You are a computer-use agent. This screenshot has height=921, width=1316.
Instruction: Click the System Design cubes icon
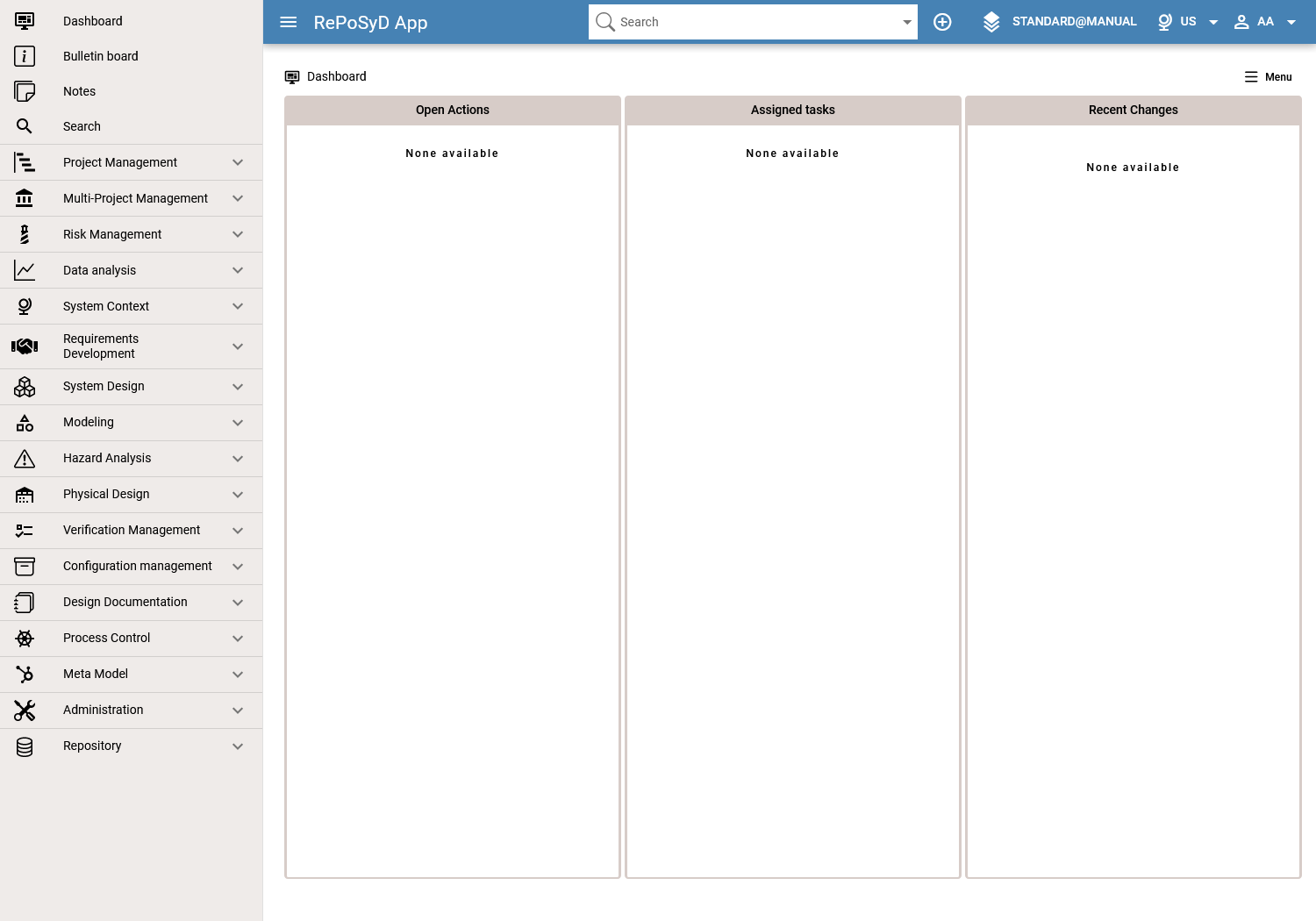click(25, 386)
